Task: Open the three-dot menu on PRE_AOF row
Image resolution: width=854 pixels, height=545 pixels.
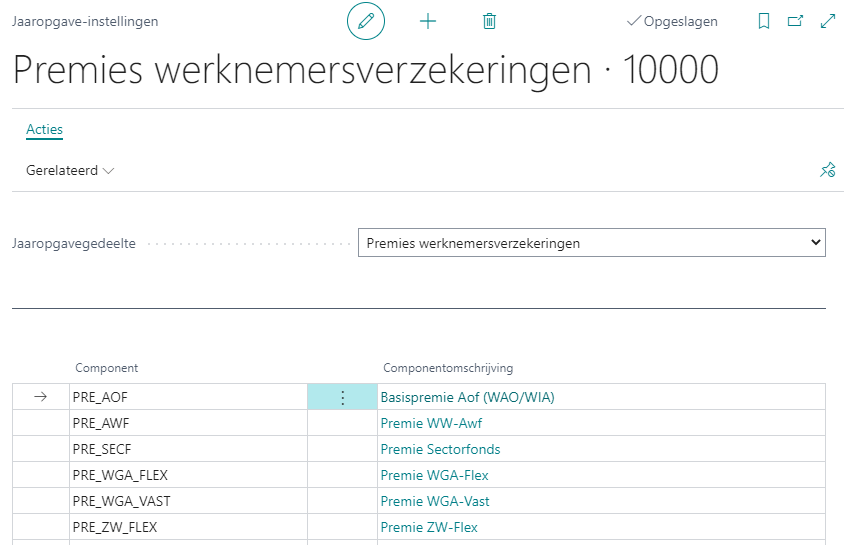Action: coord(342,397)
